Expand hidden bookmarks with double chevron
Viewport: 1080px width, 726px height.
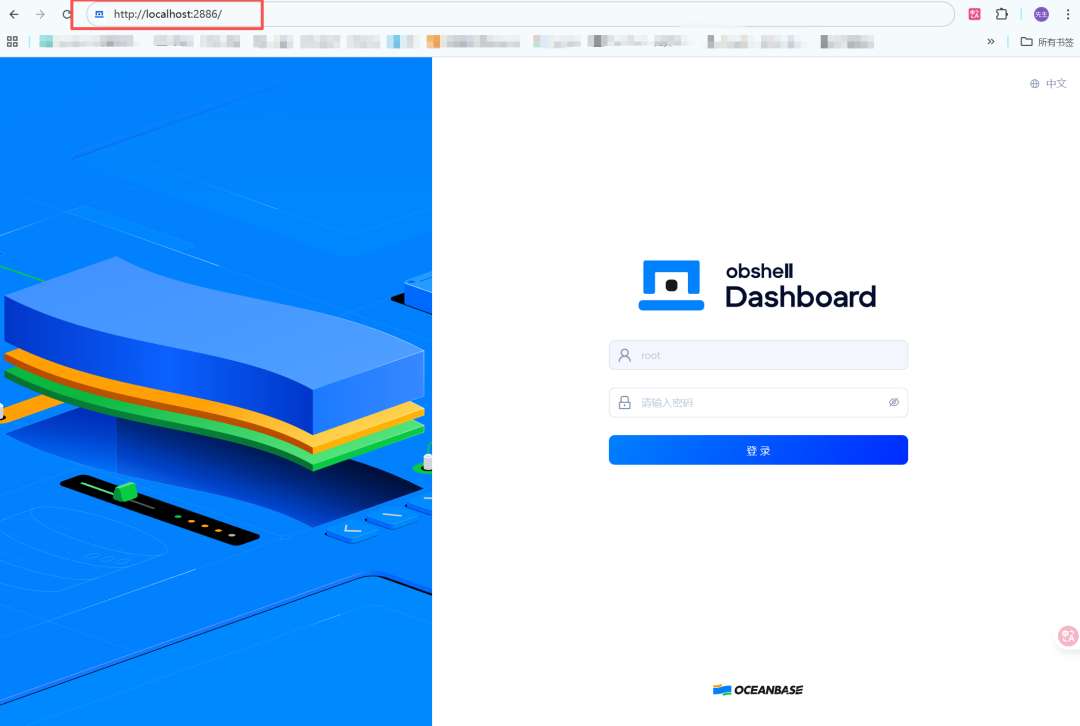[990, 41]
